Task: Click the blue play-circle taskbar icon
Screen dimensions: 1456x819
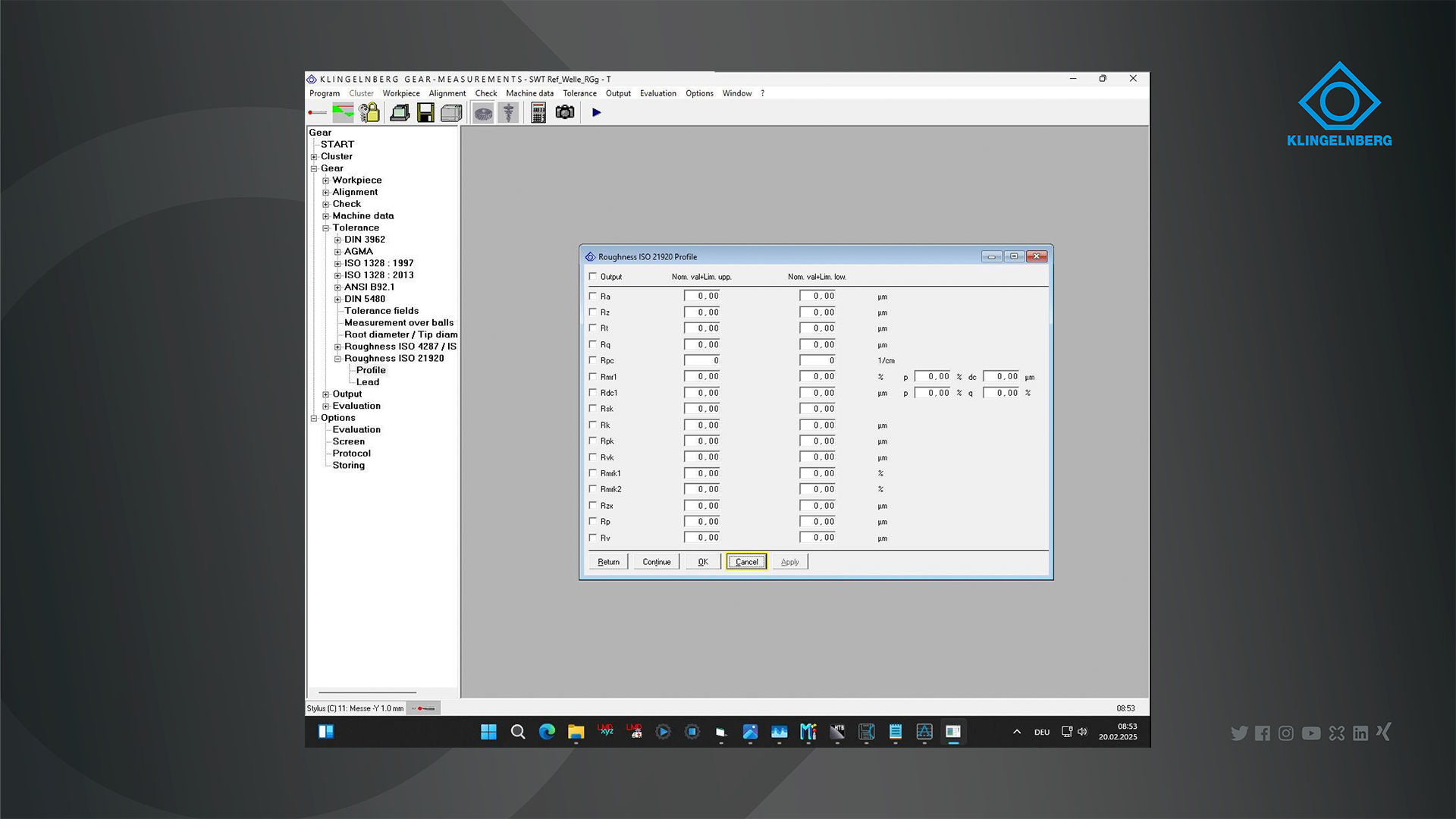Action: tap(663, 732)
